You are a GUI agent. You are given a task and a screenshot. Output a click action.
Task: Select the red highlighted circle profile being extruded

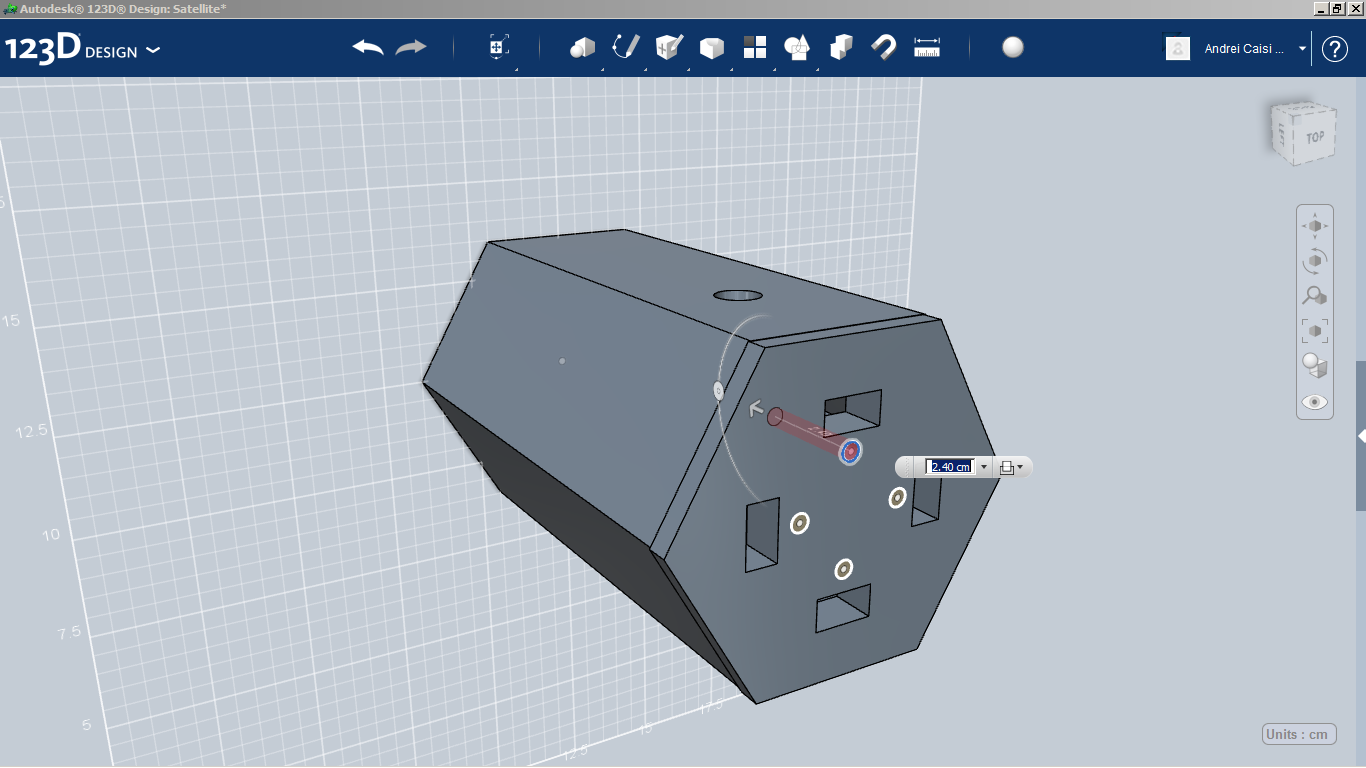850,451
